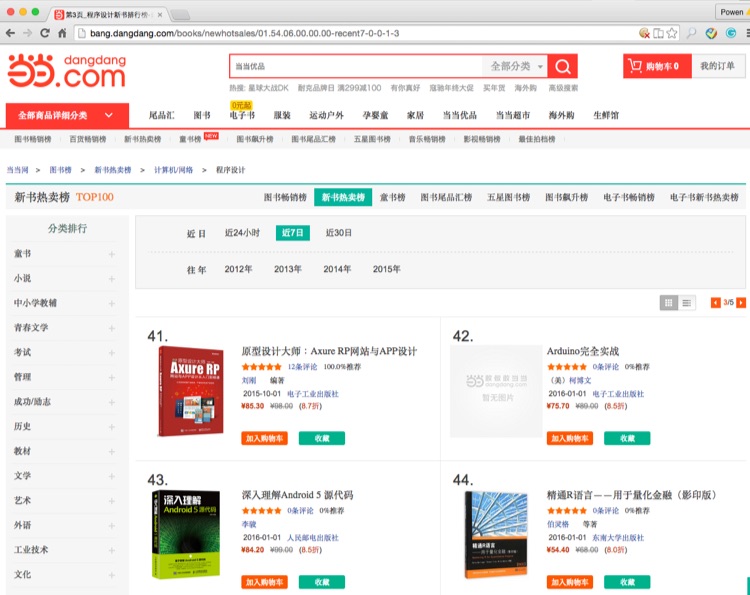The height and width of the screenshot is (595, 750).
Task: Click the browser address bar
Action: tap(356, 33)
